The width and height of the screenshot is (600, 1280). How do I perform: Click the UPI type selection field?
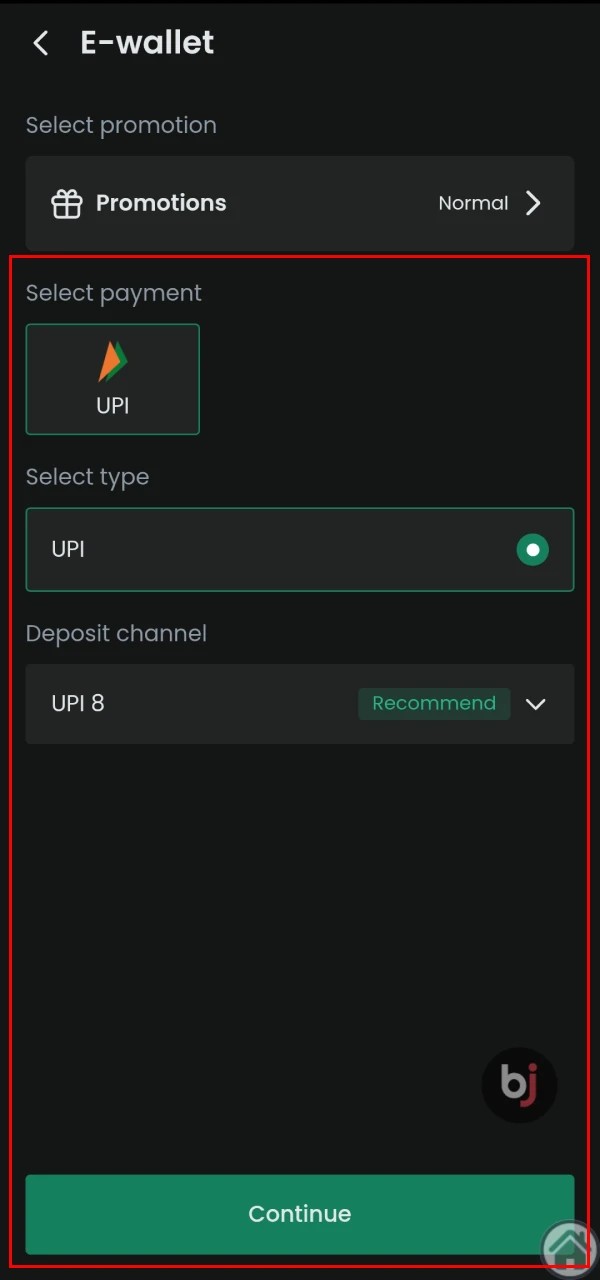pos(300,549)
